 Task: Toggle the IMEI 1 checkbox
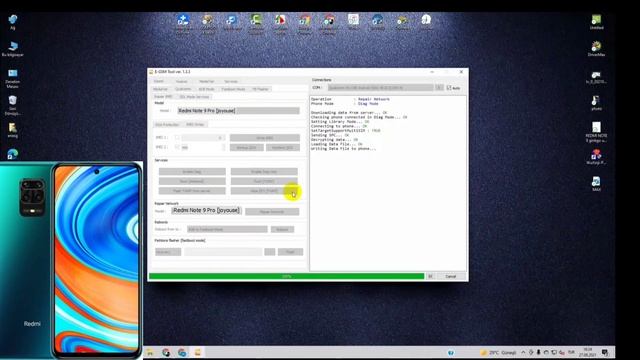(177, 138)
